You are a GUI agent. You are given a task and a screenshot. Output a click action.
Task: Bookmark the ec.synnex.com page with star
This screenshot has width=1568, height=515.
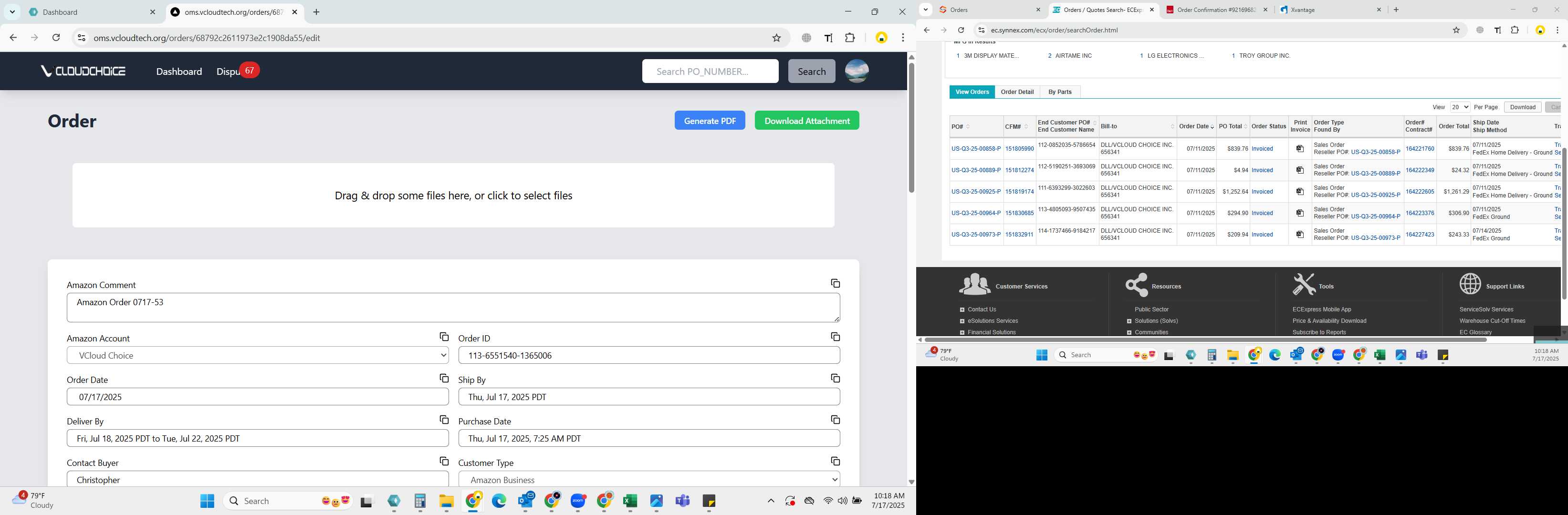[x=1456, y=30]
